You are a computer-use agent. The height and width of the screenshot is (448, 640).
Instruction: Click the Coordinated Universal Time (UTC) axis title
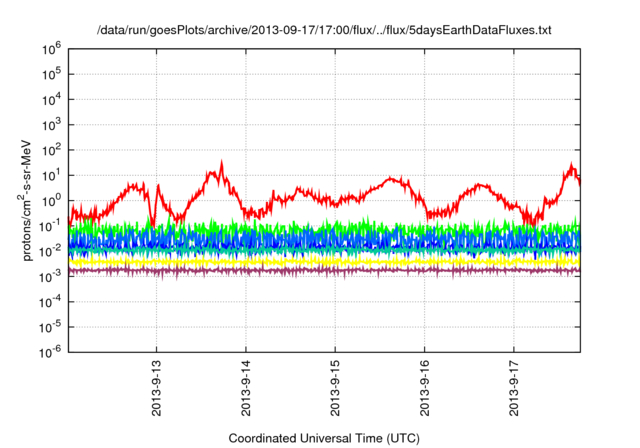coord(324,438)
